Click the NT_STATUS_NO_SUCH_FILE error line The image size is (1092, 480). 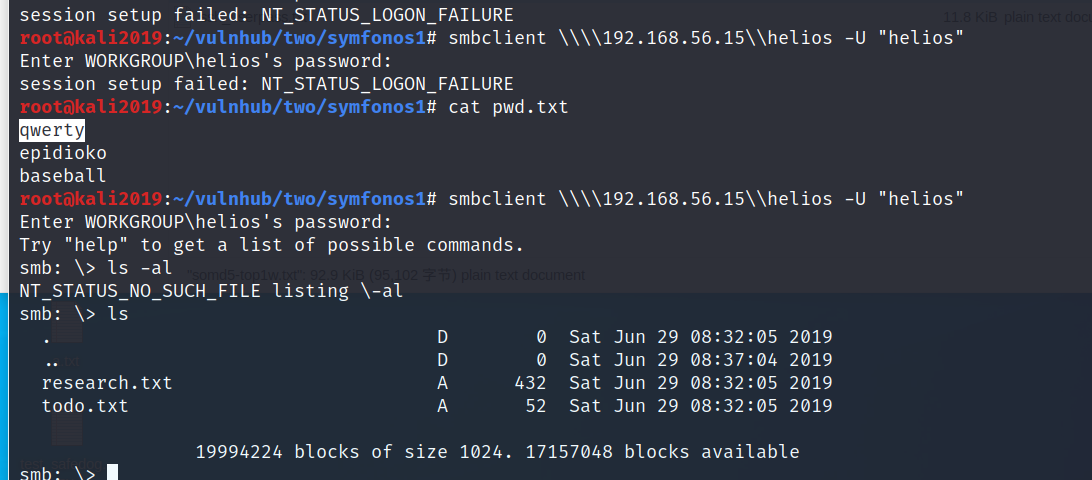[211, 291]
